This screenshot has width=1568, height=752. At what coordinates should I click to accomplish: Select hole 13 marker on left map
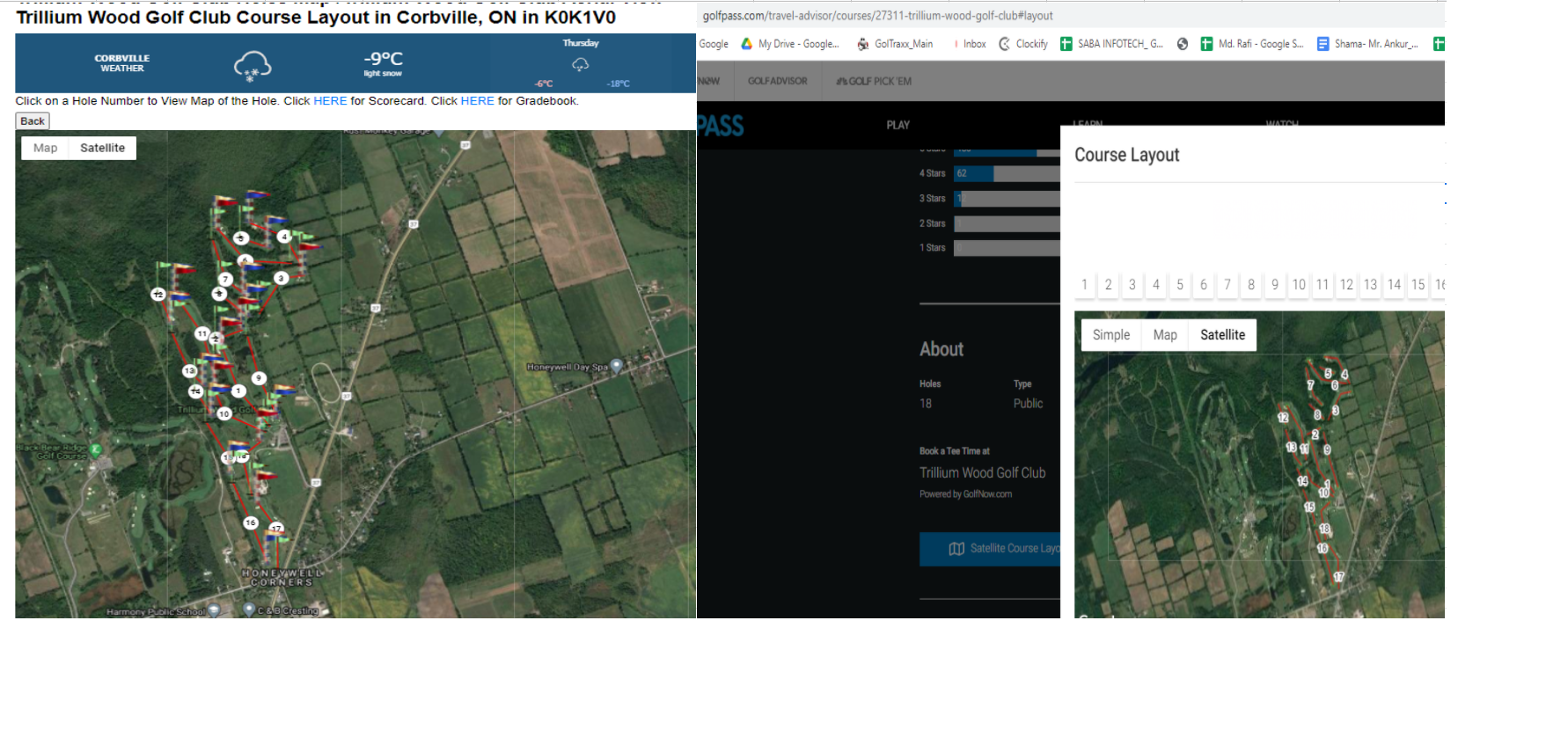tap(189, 371)
